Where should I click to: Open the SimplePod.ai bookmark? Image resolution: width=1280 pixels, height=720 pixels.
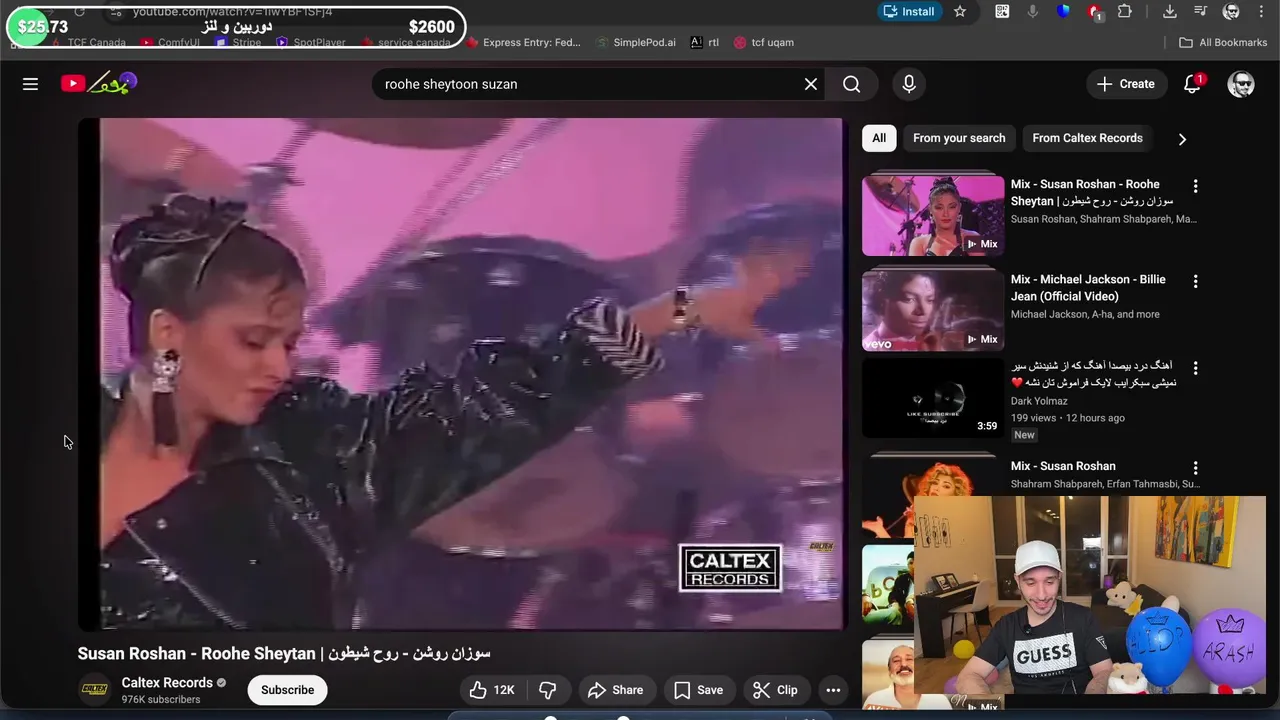pos(636,42)
